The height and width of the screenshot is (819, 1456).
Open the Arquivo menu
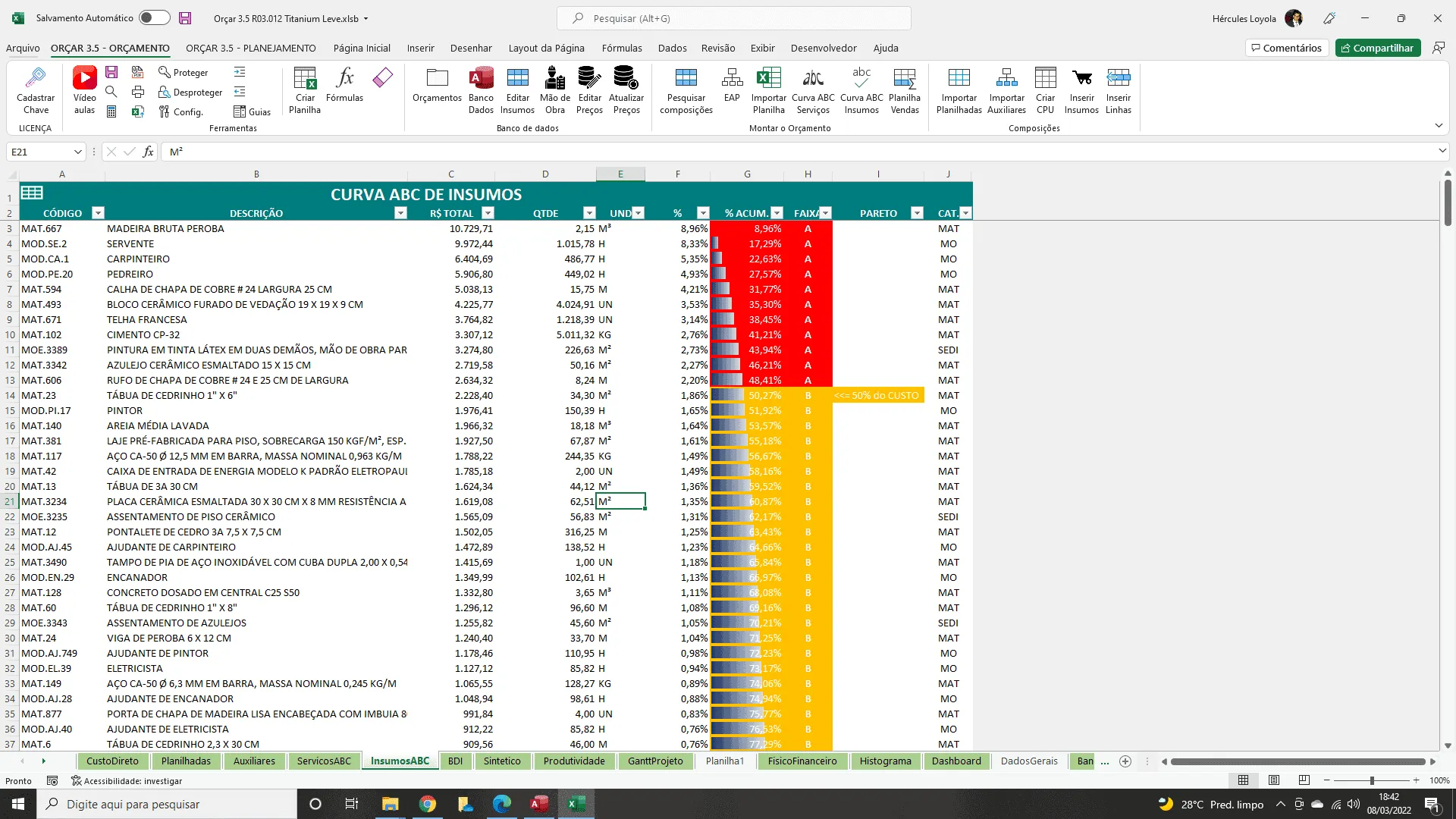23,48
